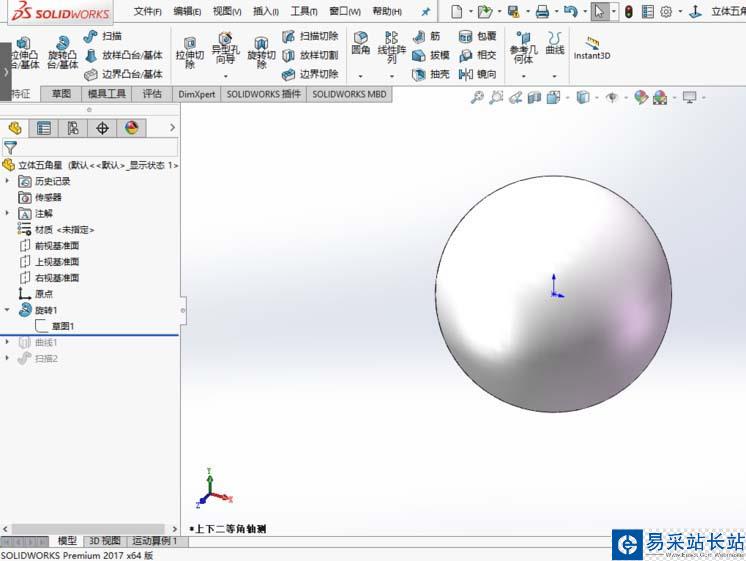Viewport: 746px width, 561px height.
Task: Open the 帮助(H) menu
Action: (387, 11)
